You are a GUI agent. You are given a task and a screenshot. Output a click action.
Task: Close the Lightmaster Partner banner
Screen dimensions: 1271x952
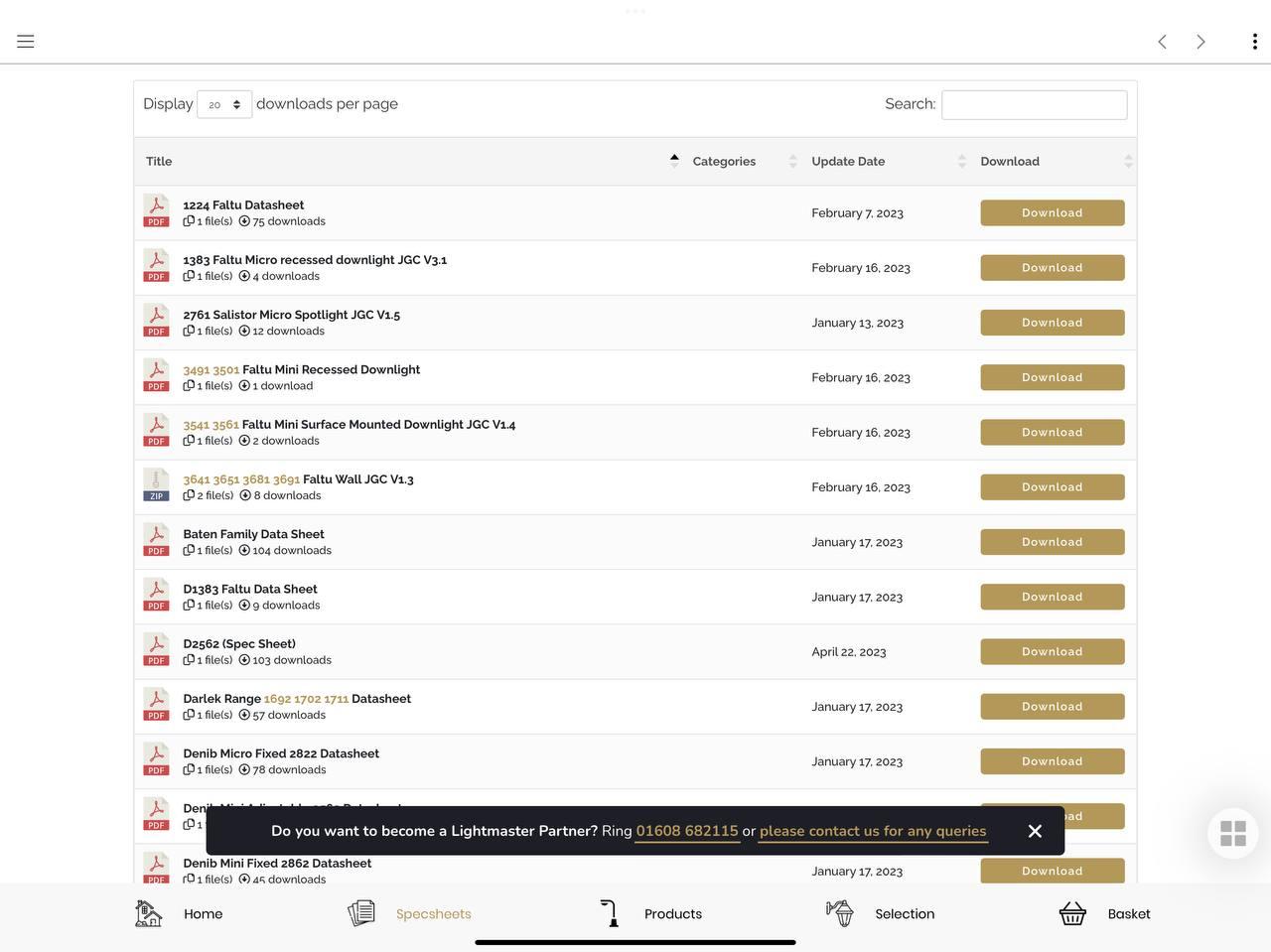[1035, 831]
